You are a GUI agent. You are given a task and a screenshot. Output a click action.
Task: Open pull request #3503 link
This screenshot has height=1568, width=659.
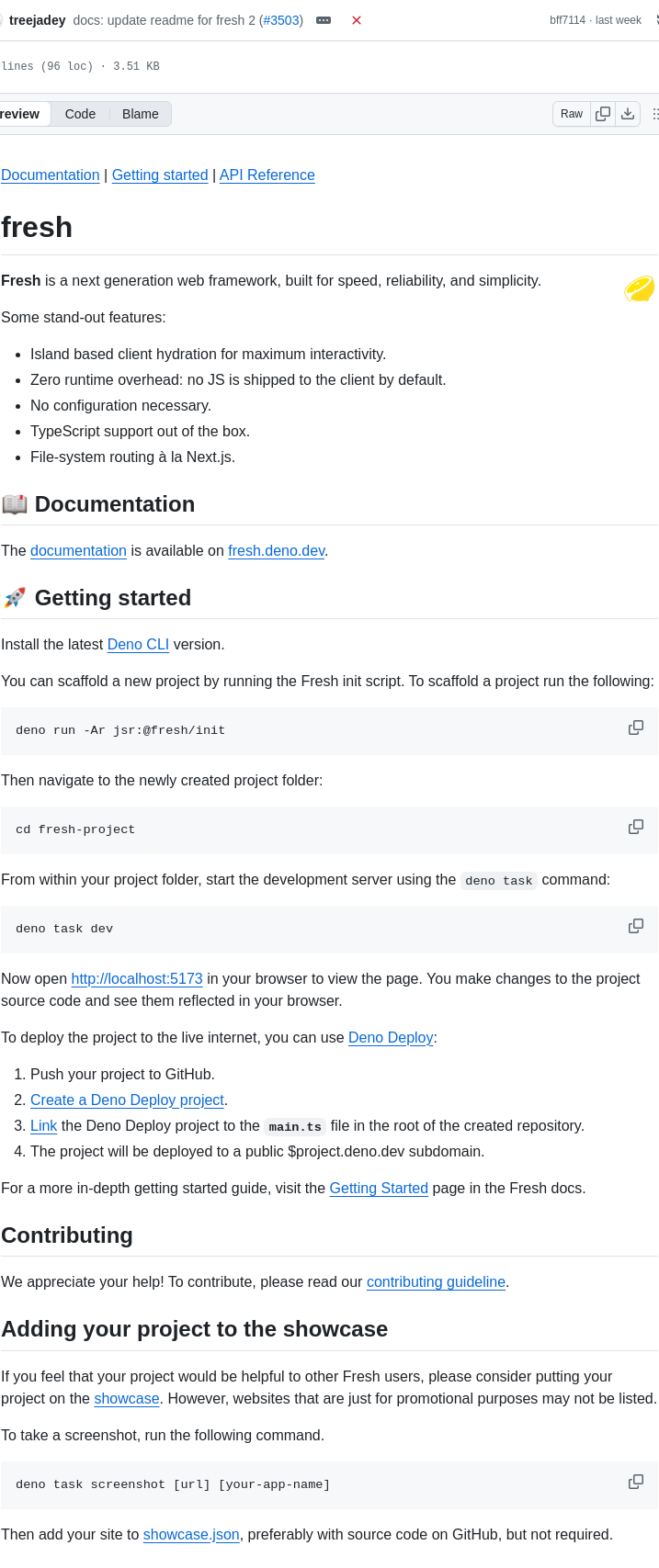point(282,20)
